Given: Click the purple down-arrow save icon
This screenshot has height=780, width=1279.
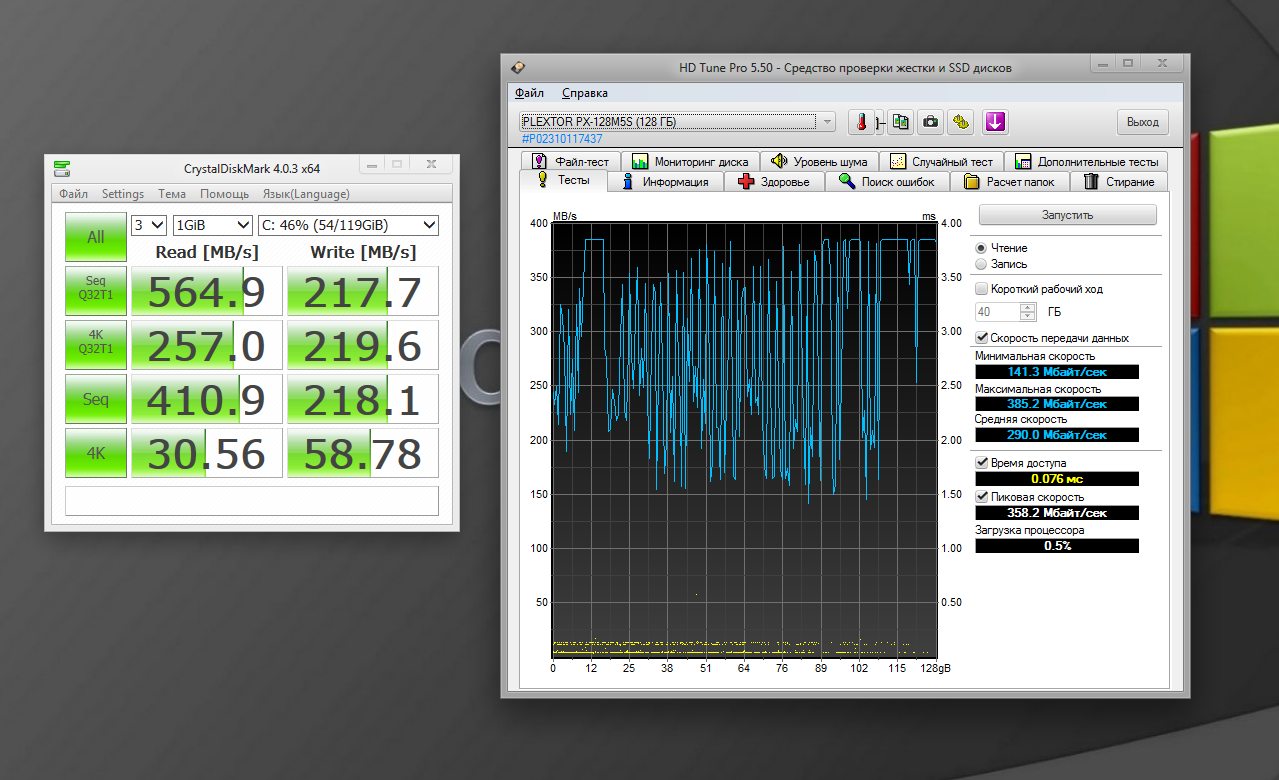Looking at the screenshot, I should pos(994,122).
